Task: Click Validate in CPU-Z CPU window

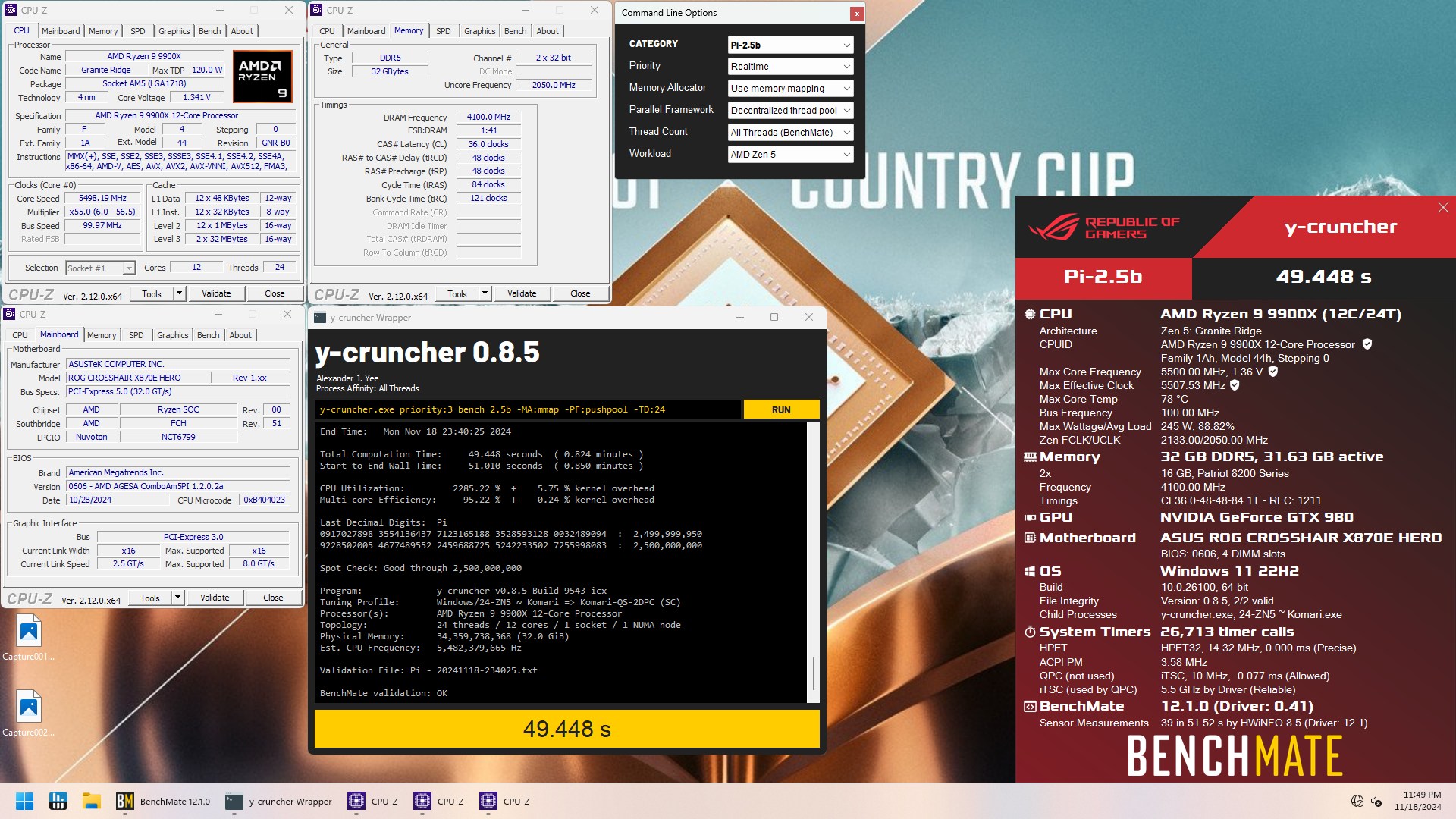Action: point(216,293)
